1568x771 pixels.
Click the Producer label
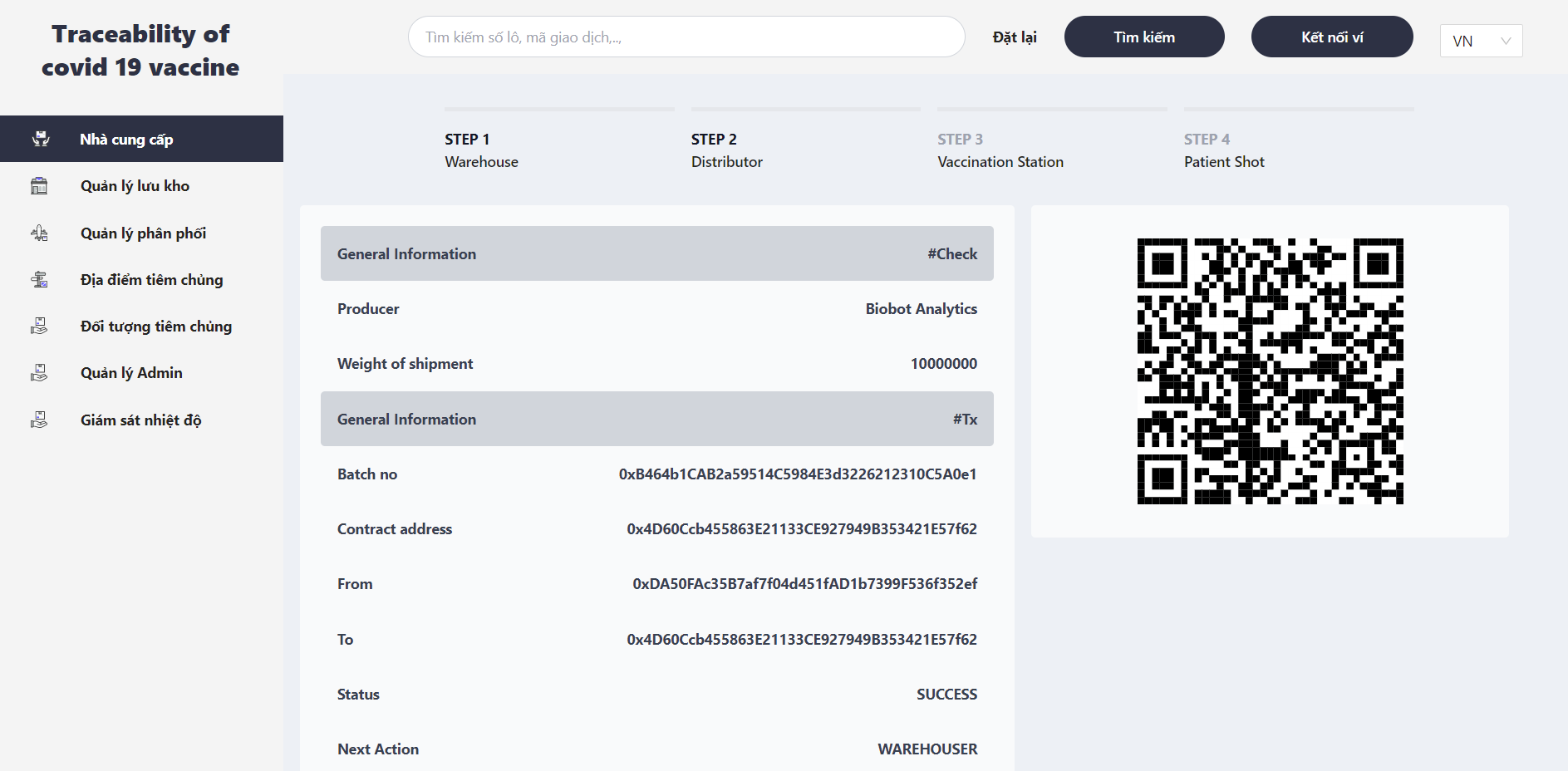click(x=368, y=308)
